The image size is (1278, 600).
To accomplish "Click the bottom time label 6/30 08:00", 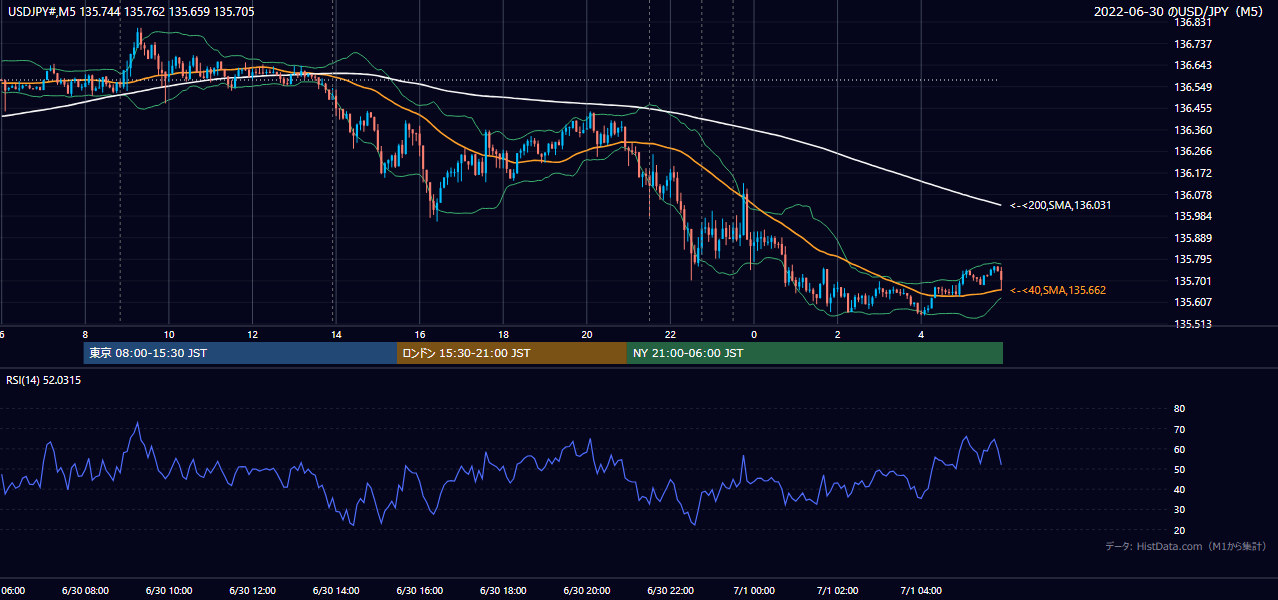I will 85,591.
